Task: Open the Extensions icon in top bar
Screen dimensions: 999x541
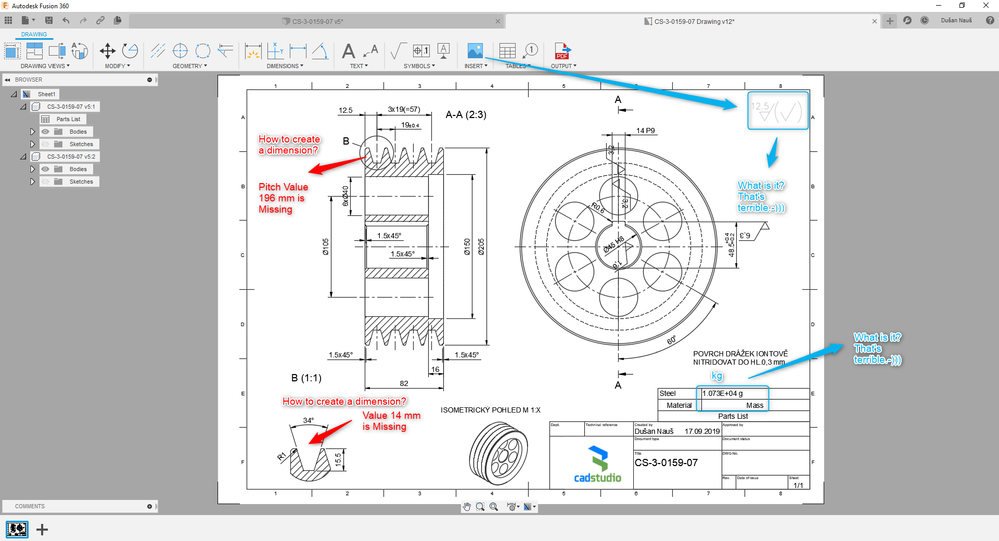Action: [x=907, y=20]
